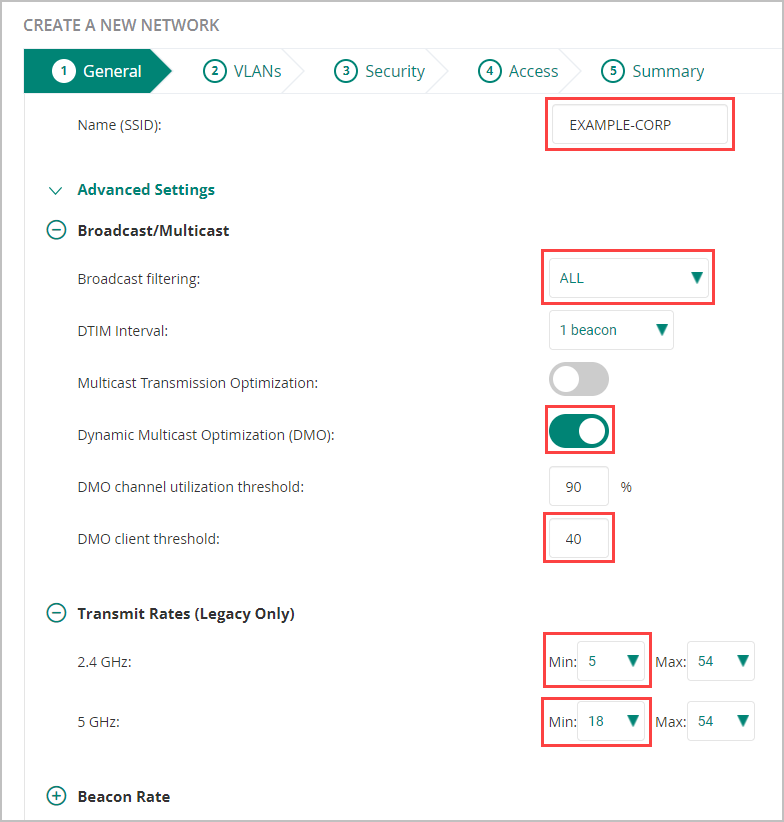Viewport: 784px width, 822px height.
Task: Click the Name (SSID) label
Action: click(x=119, y=125)
